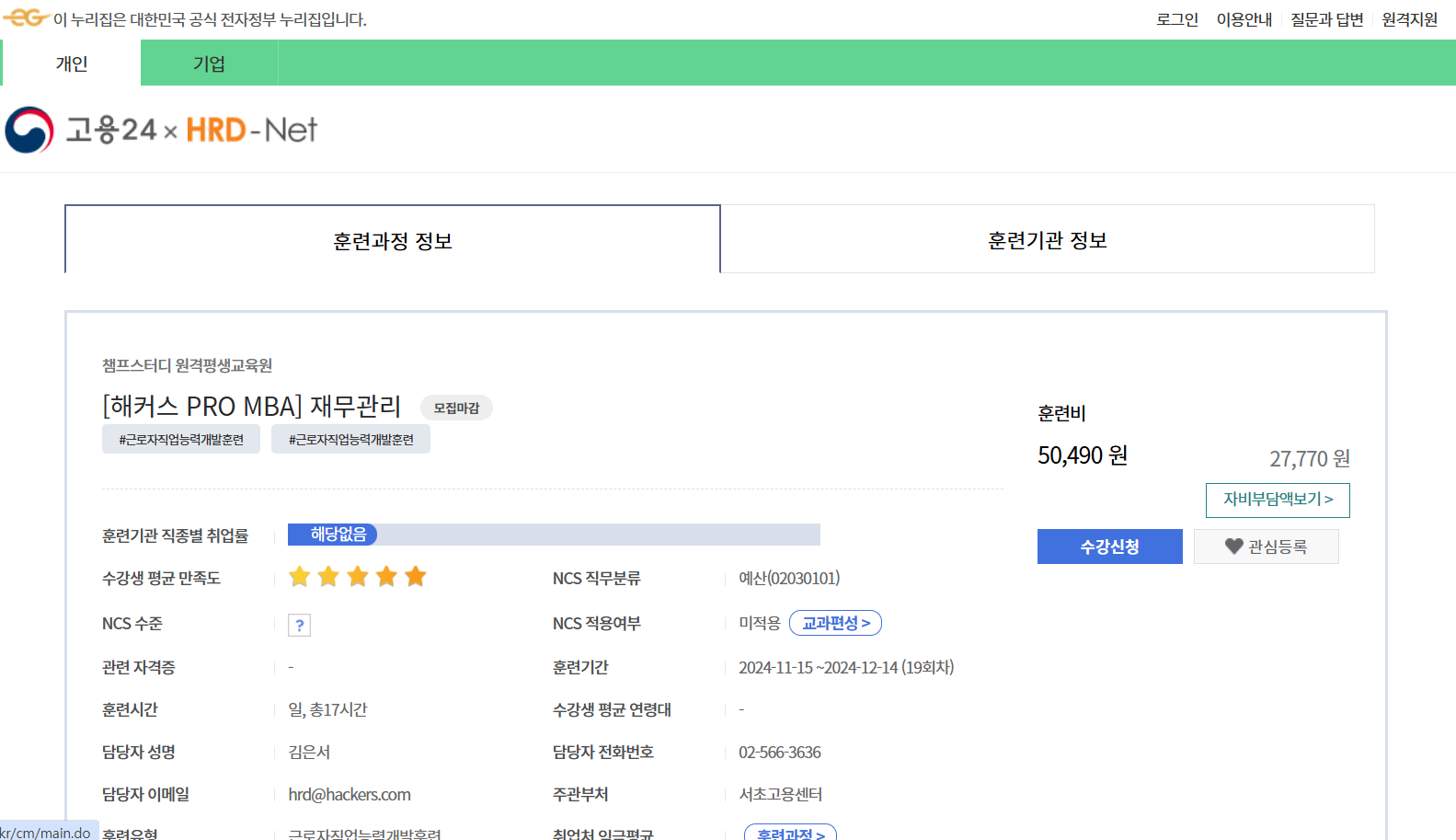The width and height of the screenshot is (1456, 840).
Task: Click the 일, 총17시간 value
Action: coord(327,709)
